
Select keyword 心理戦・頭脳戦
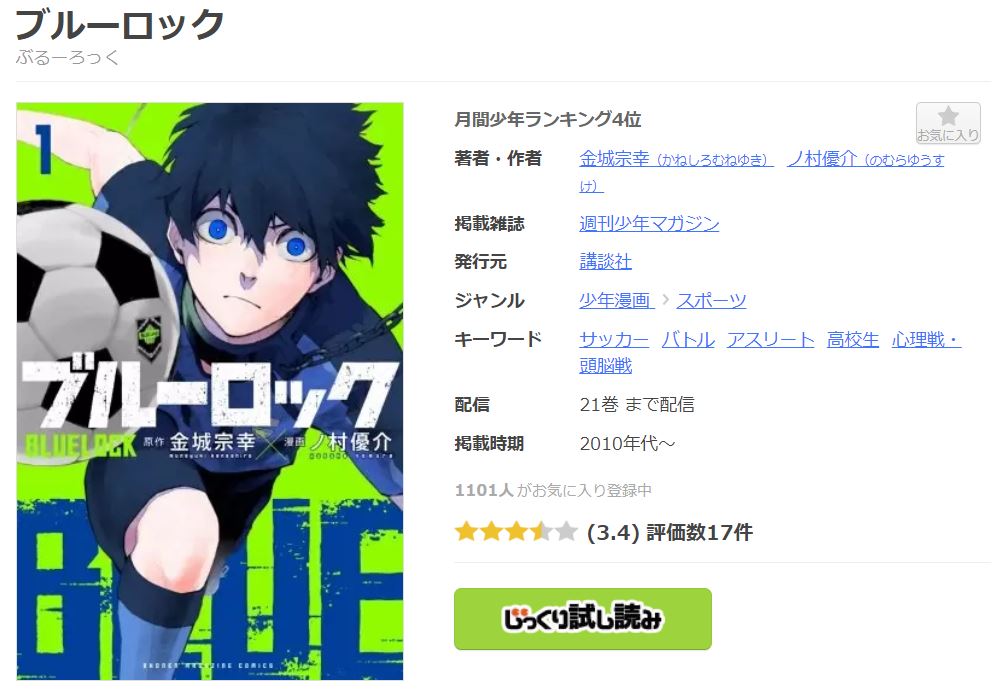(x=770, y=353)
